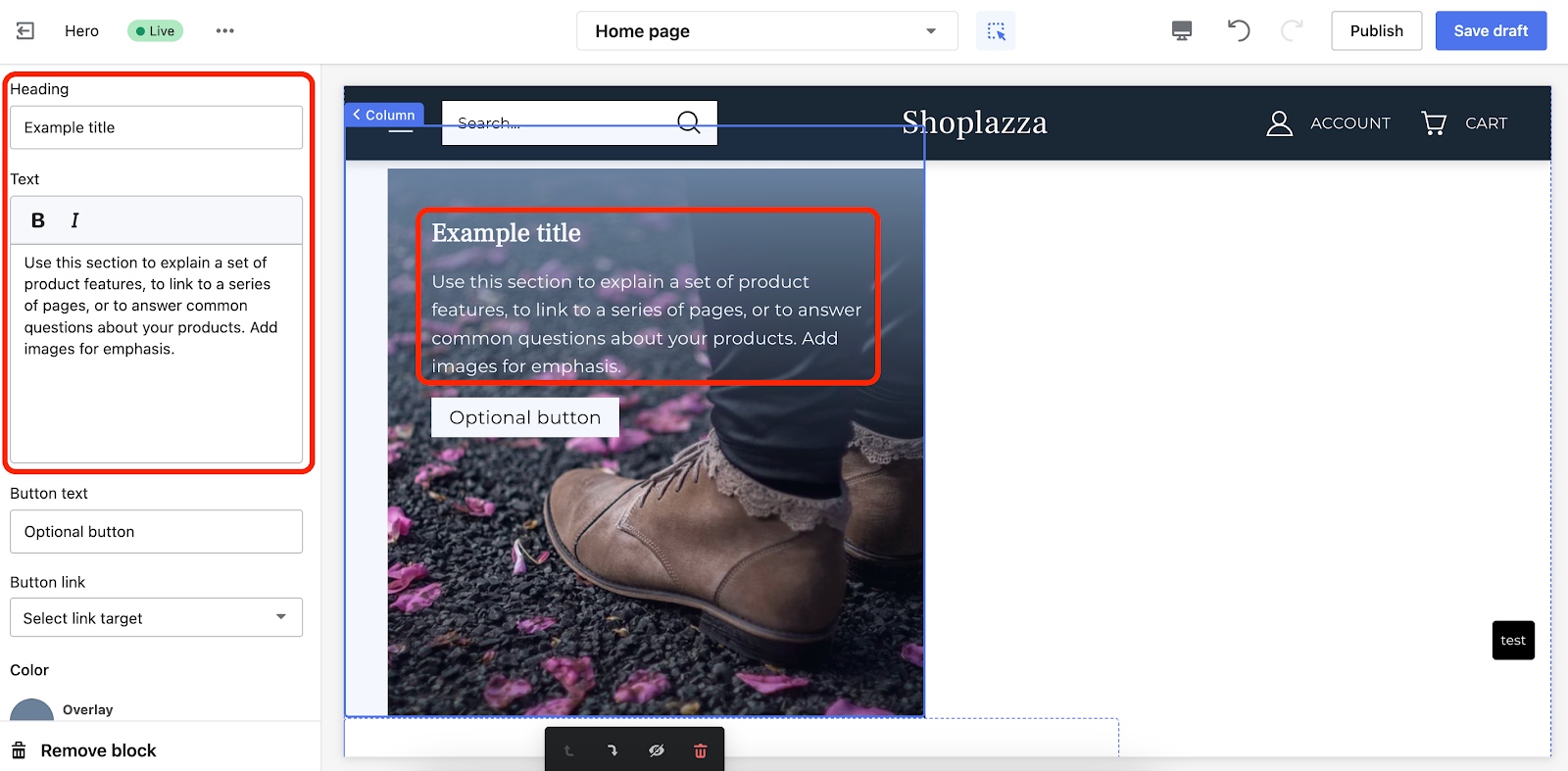Click the ACCOUNT label in header

(1350, 123)
